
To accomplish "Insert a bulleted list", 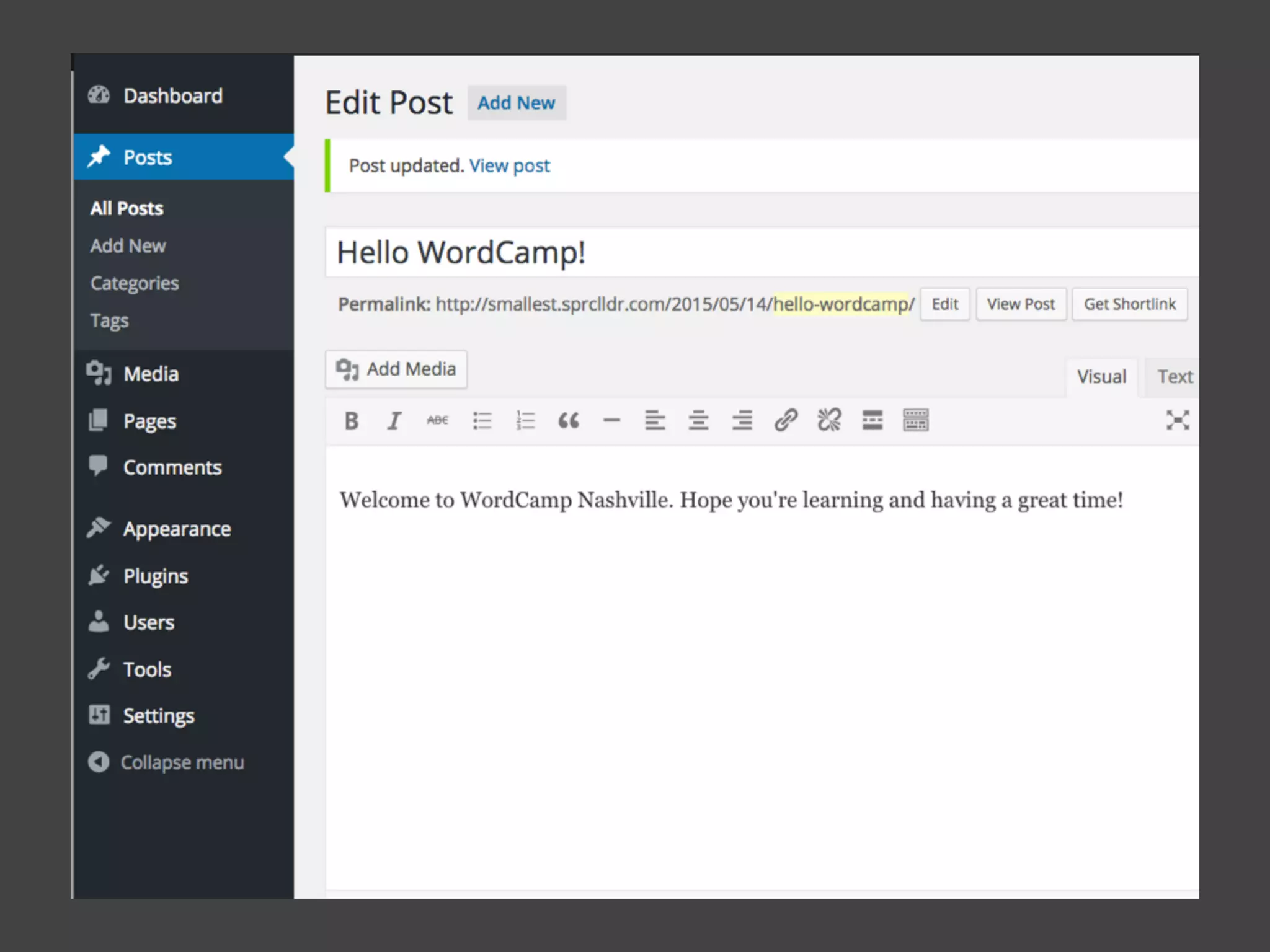I will 482,421.
